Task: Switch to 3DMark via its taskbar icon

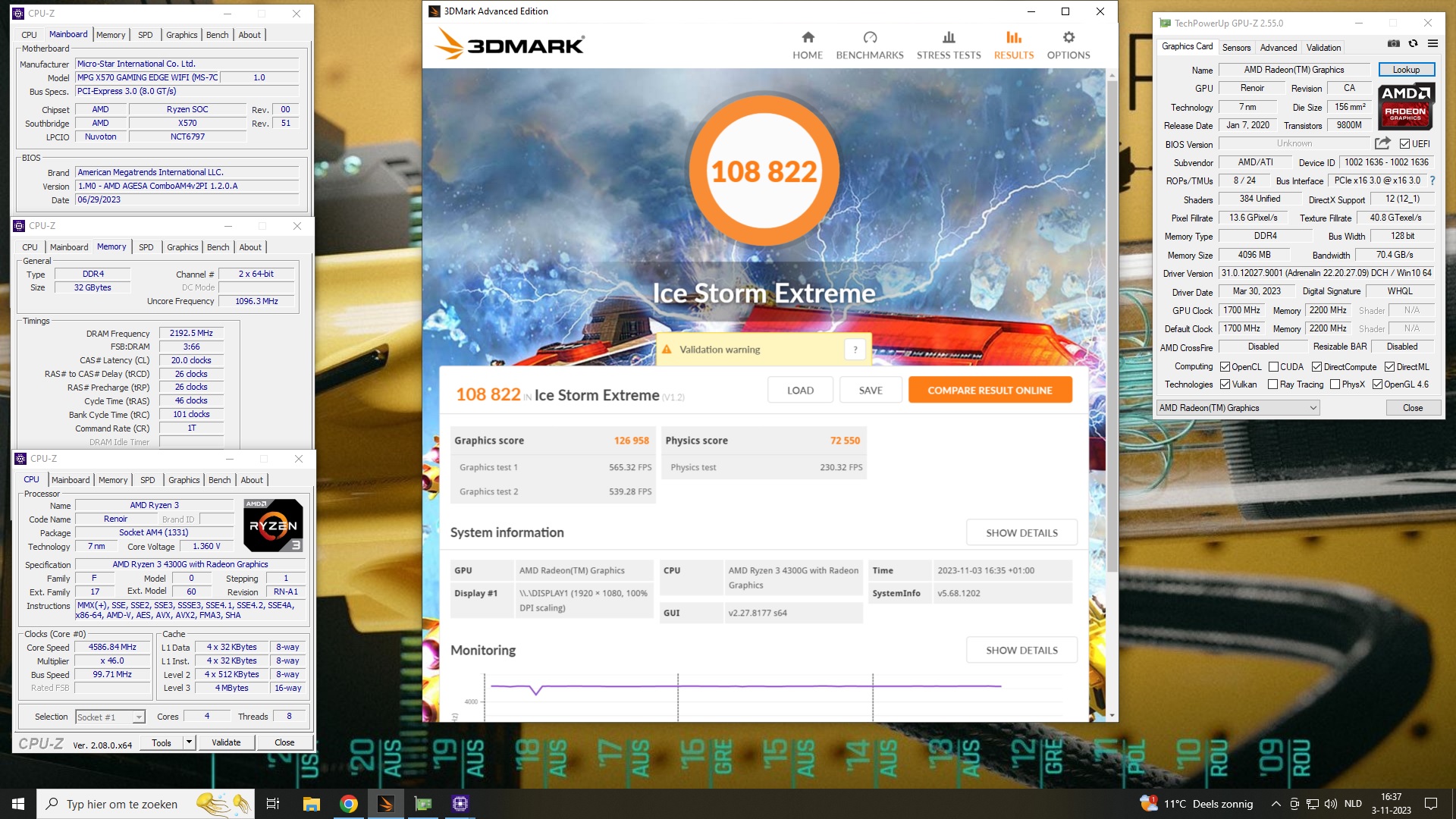Action: [x=386, y=804]
